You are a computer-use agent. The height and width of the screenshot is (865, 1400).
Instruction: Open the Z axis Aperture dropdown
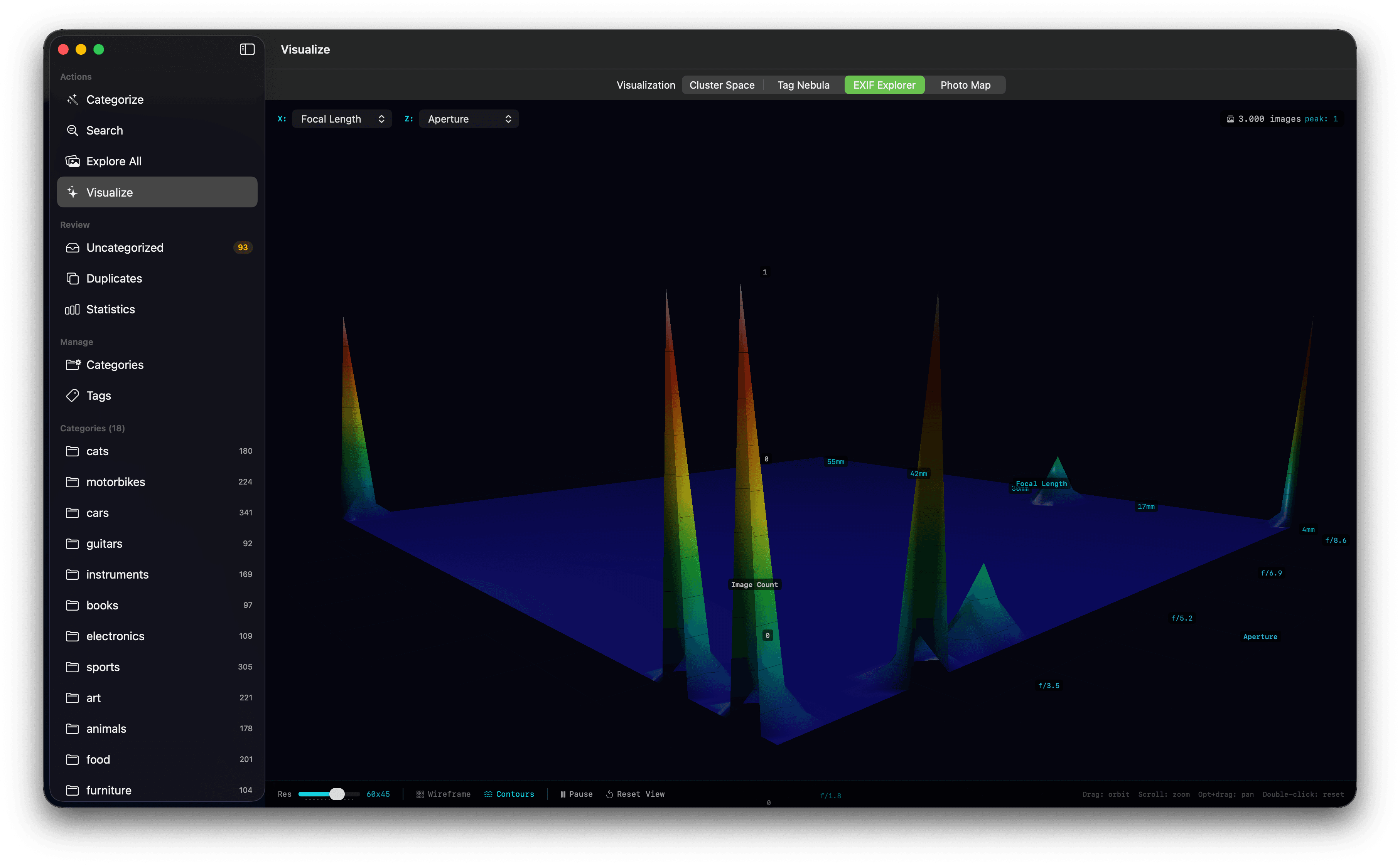pyautogui.click(x=469, y=119)
